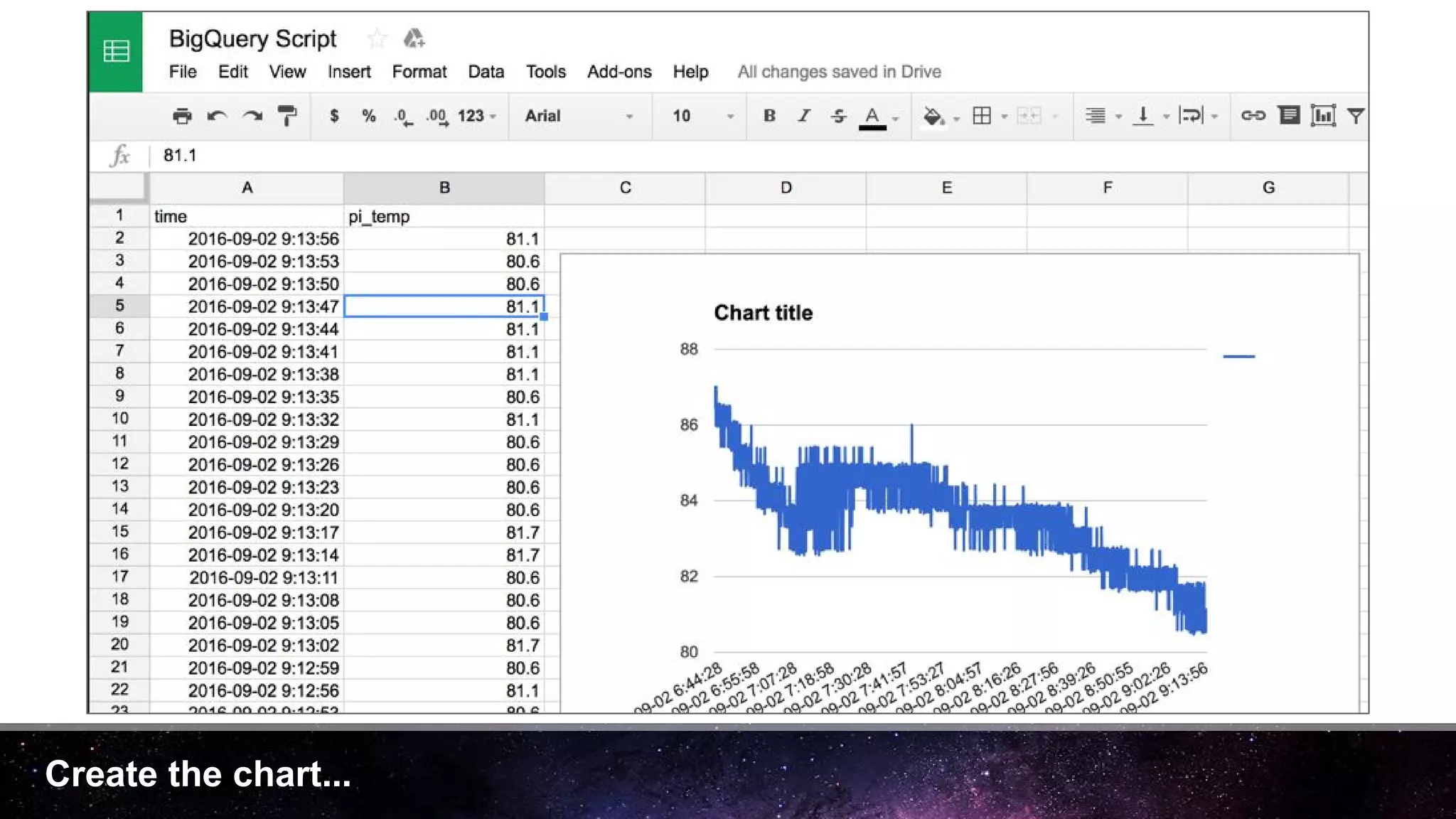
Task: Click the Undo arrow icon
Action: click(217, 116)
